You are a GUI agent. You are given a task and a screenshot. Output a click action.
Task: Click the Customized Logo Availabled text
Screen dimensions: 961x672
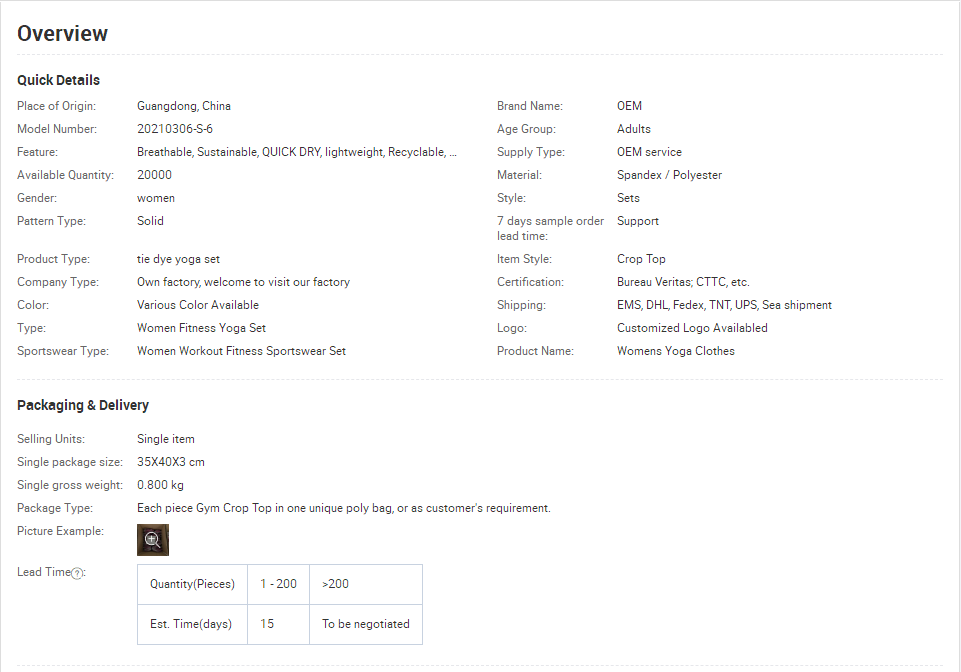(692, 328)
